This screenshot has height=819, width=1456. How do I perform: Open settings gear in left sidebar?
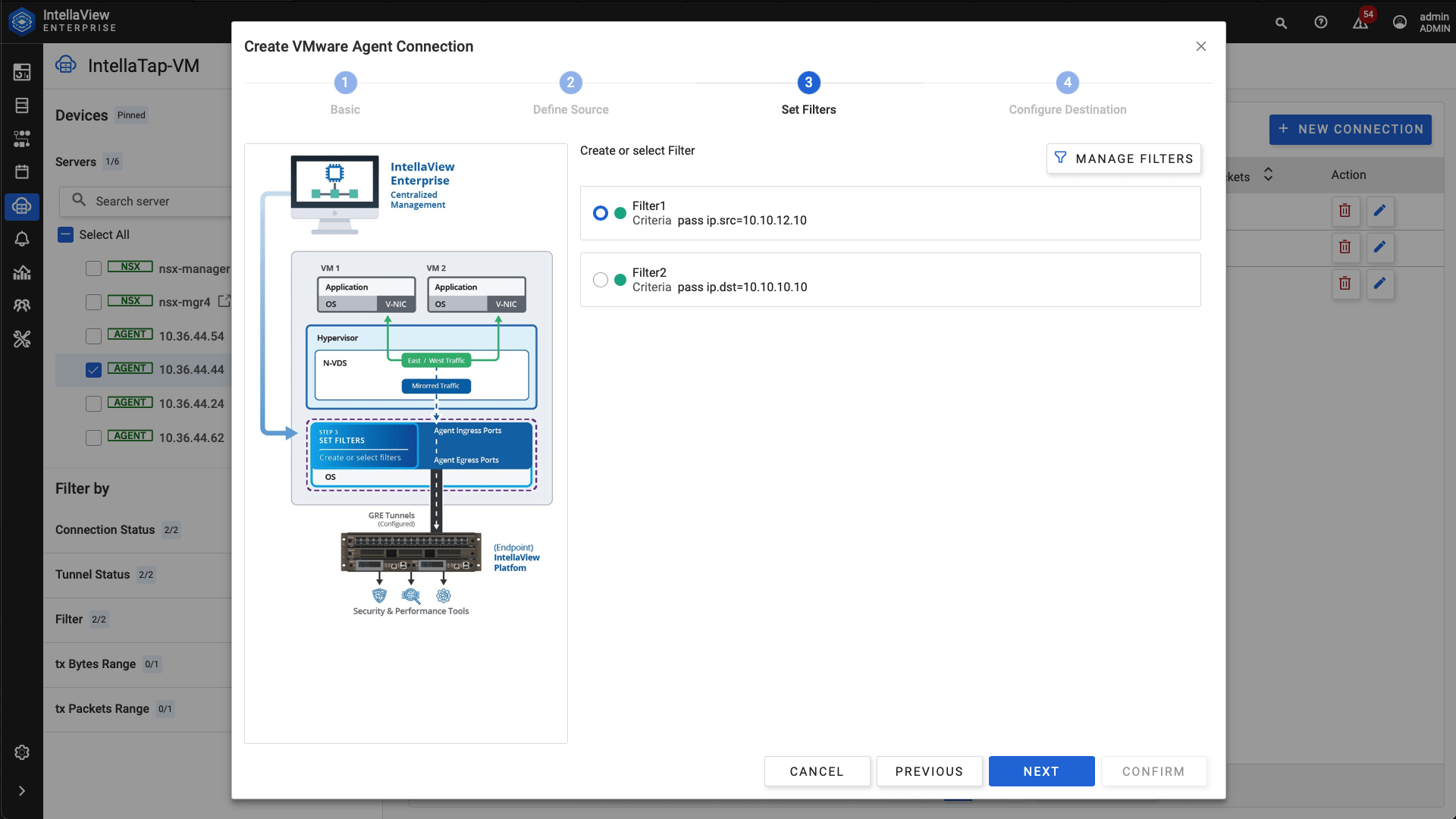click(22, 752)
